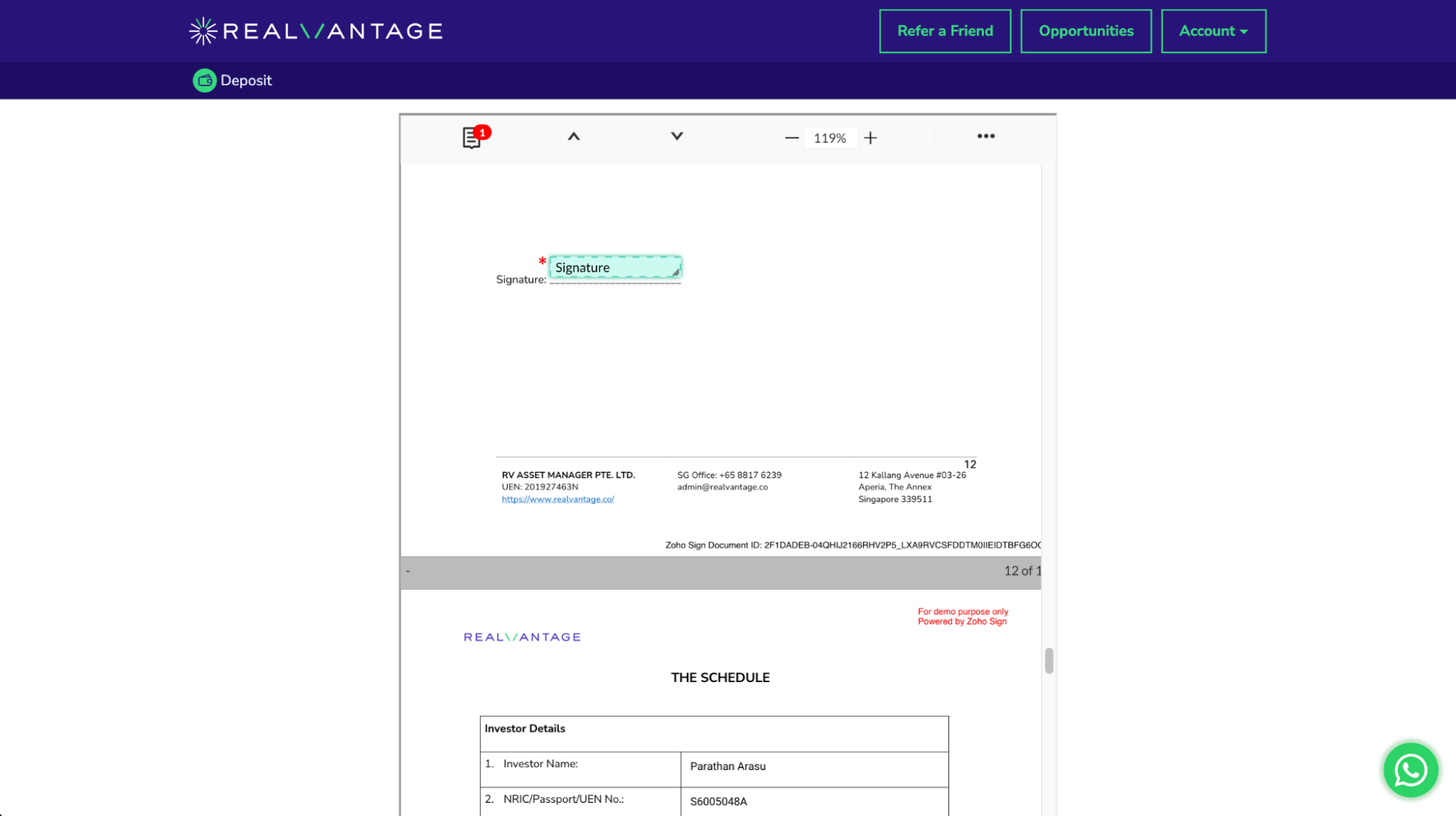Viewport: 1456px width, 816px height.
Task: Click Refer a Friend button
Action: click(x=945, y=30)
